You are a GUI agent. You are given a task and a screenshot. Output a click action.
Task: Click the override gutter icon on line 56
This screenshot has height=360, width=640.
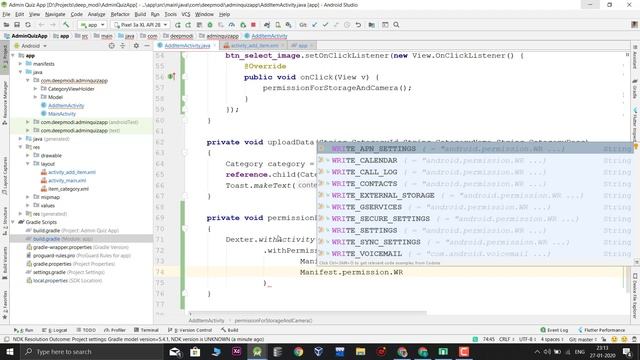pos(171,76)
